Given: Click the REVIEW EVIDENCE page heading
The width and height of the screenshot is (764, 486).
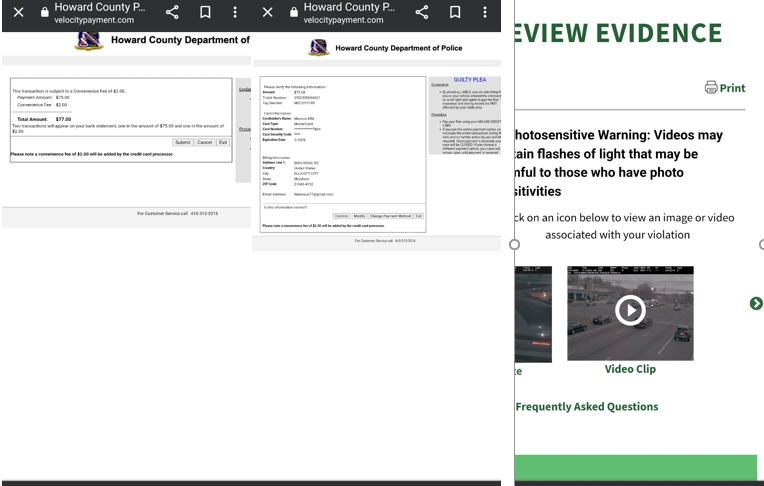Looking at the screenshot, I should (618, 33).
